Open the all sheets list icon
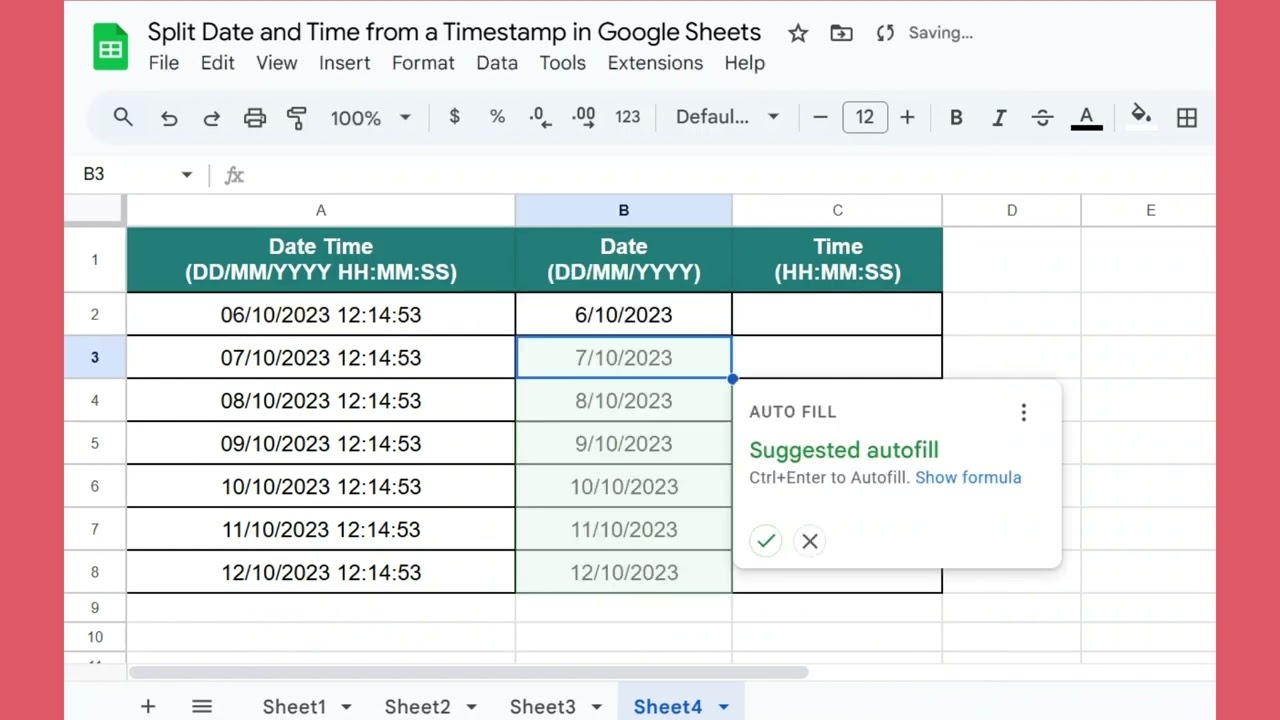 point(202,706)
